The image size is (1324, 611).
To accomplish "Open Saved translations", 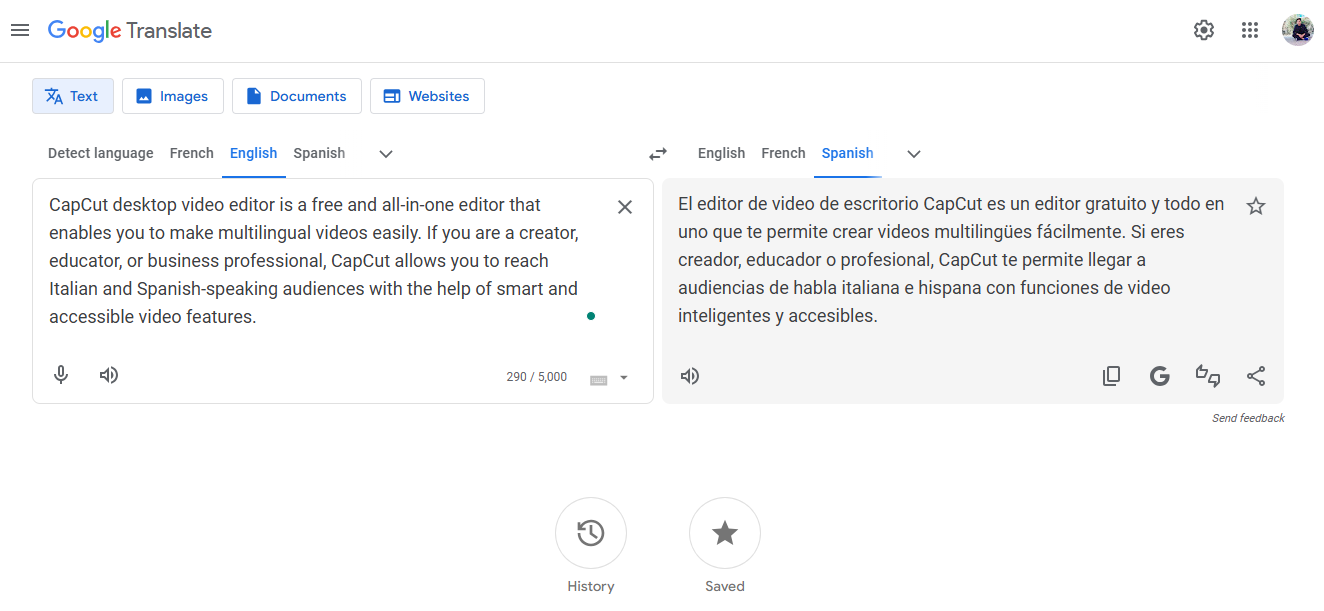I will click(x=724, y=533).
